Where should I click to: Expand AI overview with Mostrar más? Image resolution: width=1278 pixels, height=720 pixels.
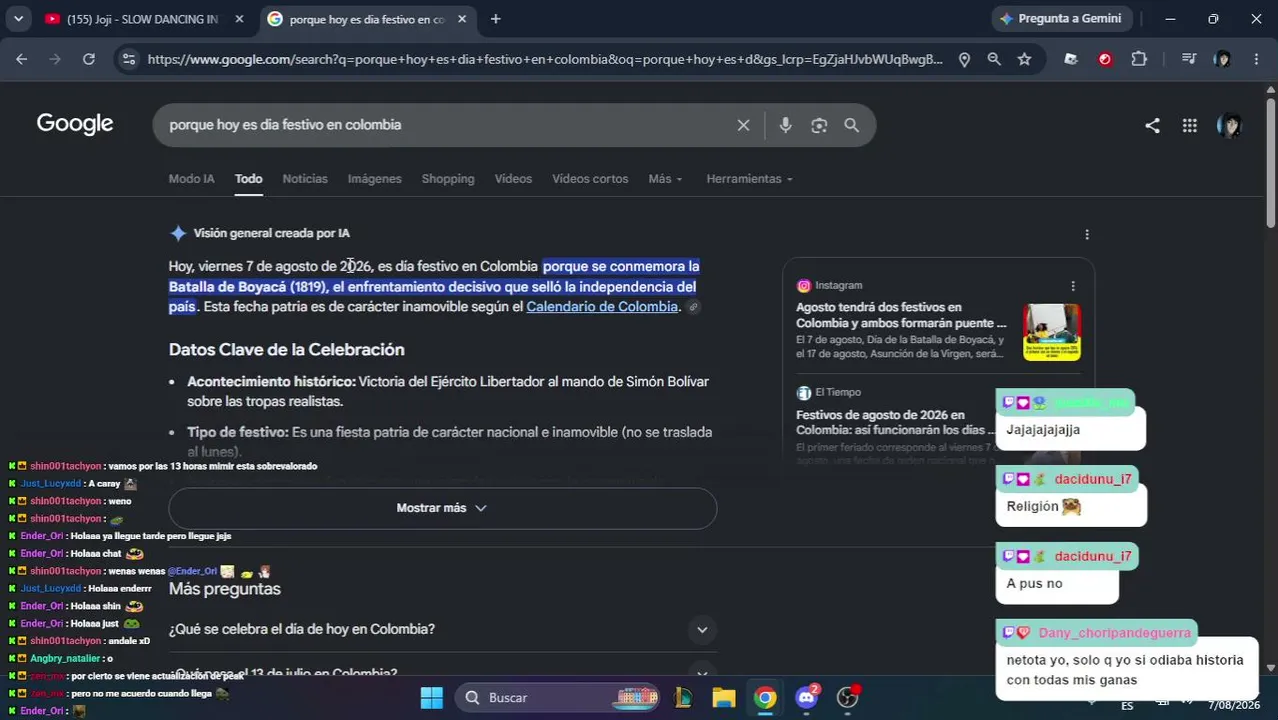pos(442,508)
